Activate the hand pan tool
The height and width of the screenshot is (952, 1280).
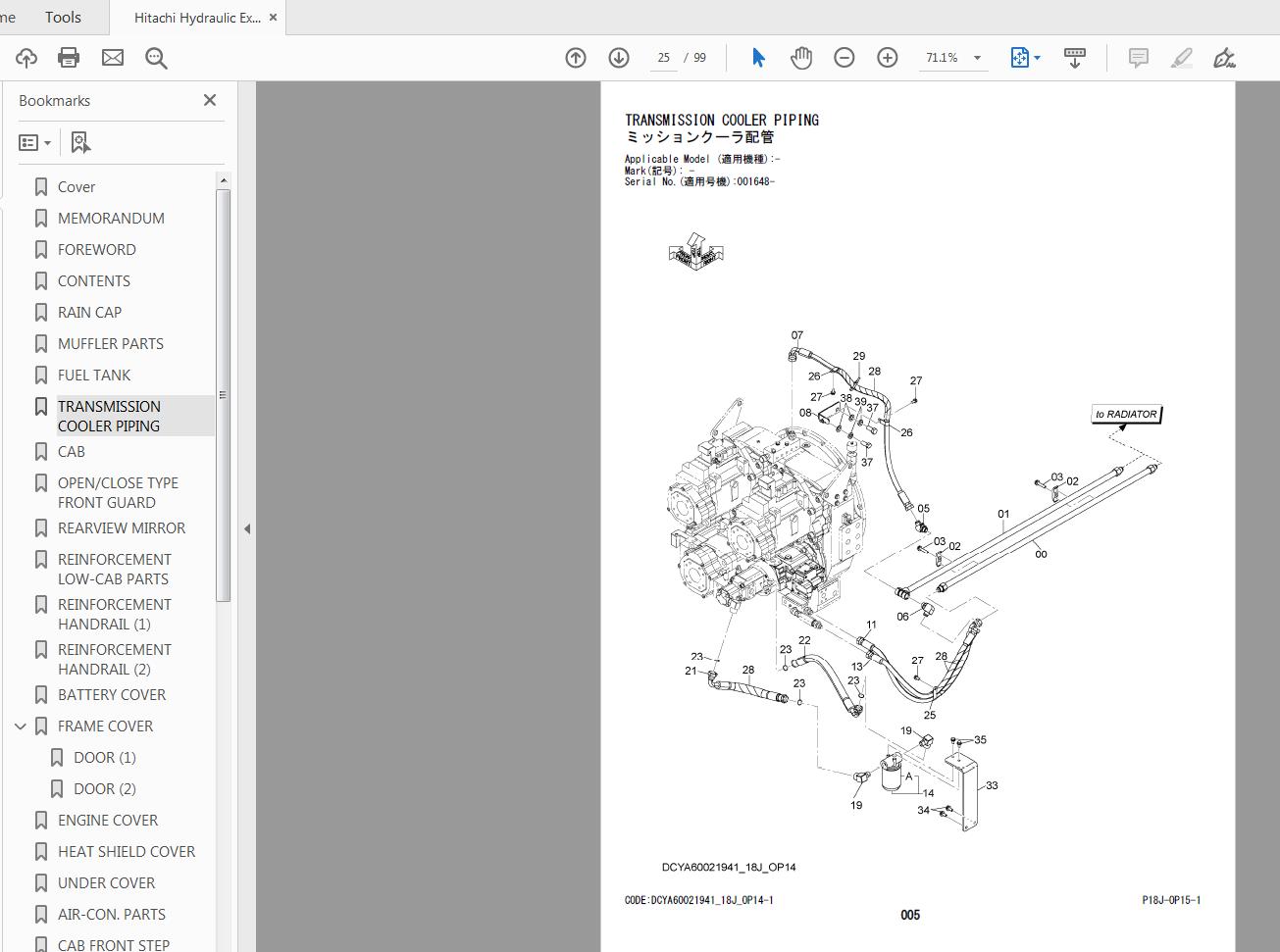801,58
